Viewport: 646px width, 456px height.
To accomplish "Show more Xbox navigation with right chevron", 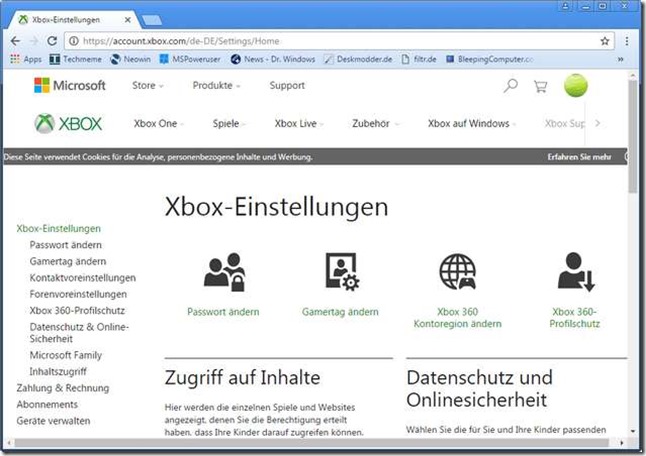I will click(597, 123).
